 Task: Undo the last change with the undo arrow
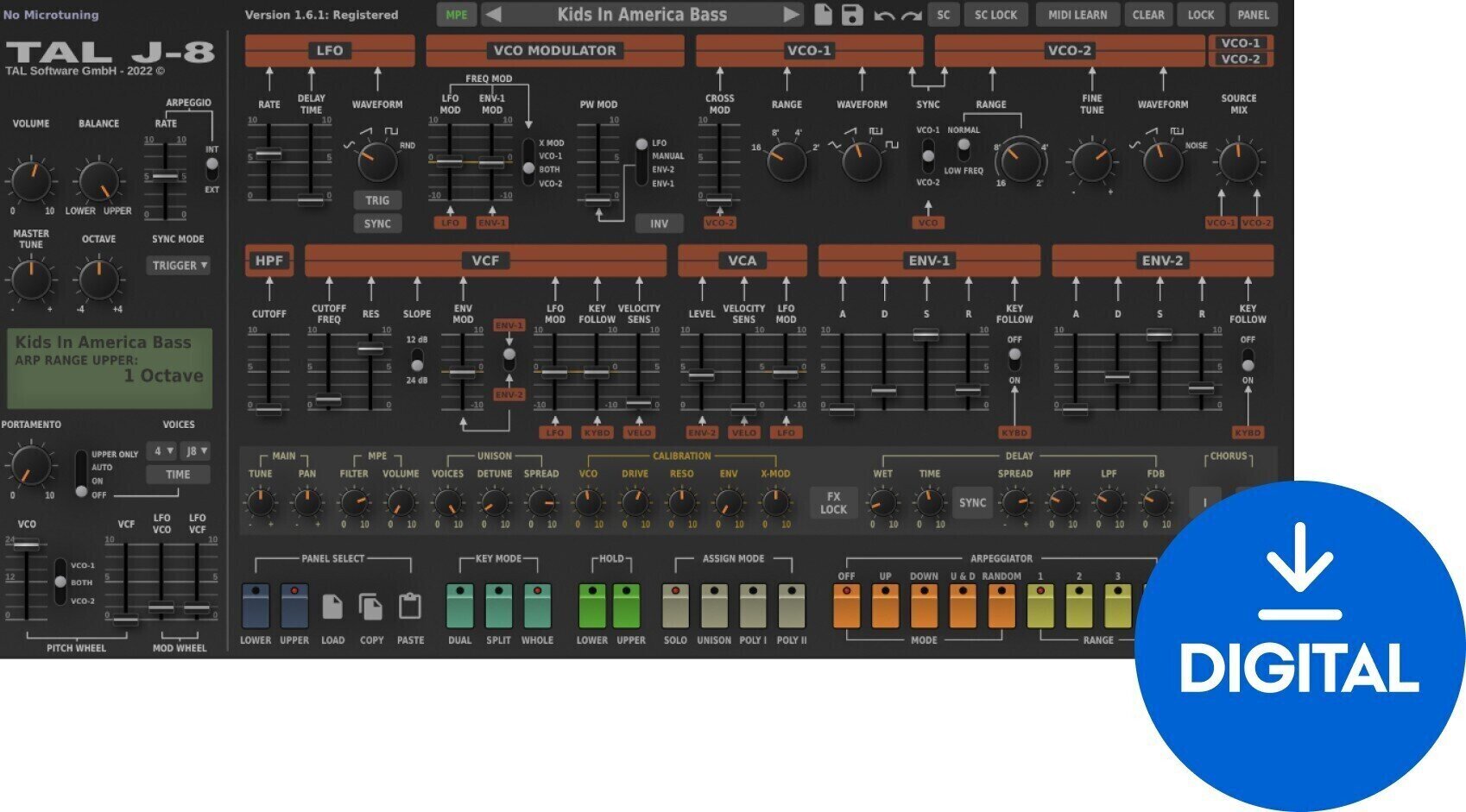pos(882,15)
